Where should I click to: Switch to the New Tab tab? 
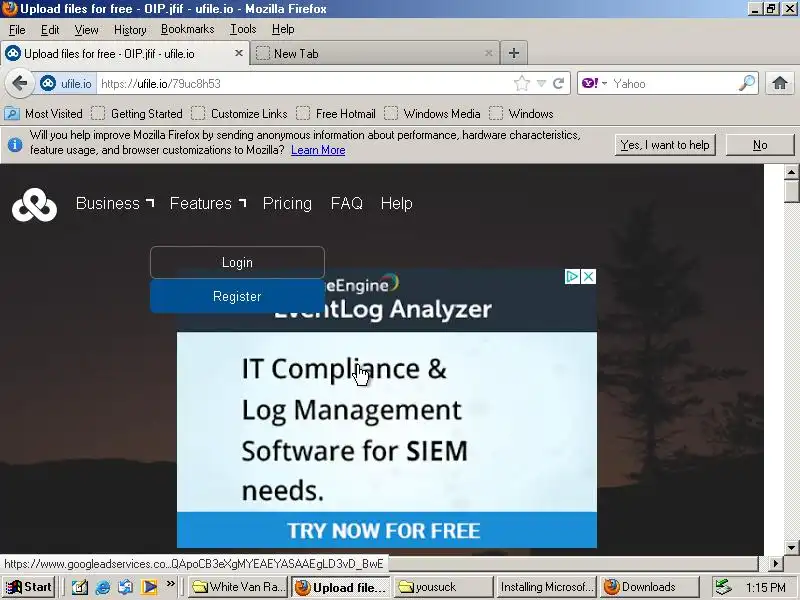point(374,53)
